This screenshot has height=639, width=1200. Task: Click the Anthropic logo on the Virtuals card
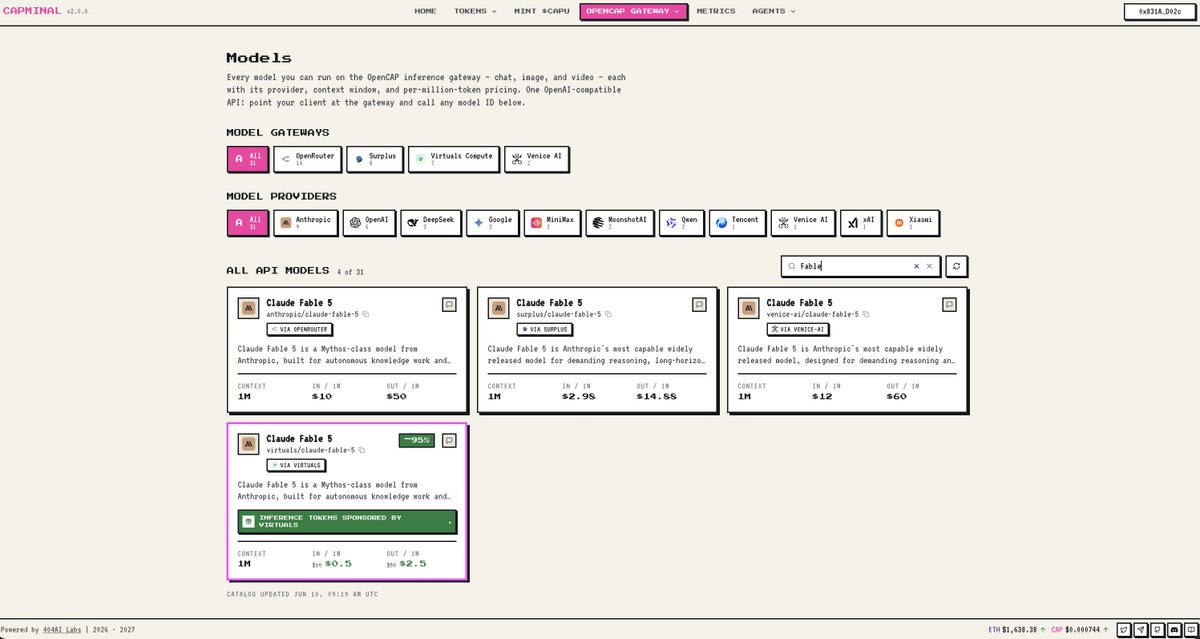point(248,444)
